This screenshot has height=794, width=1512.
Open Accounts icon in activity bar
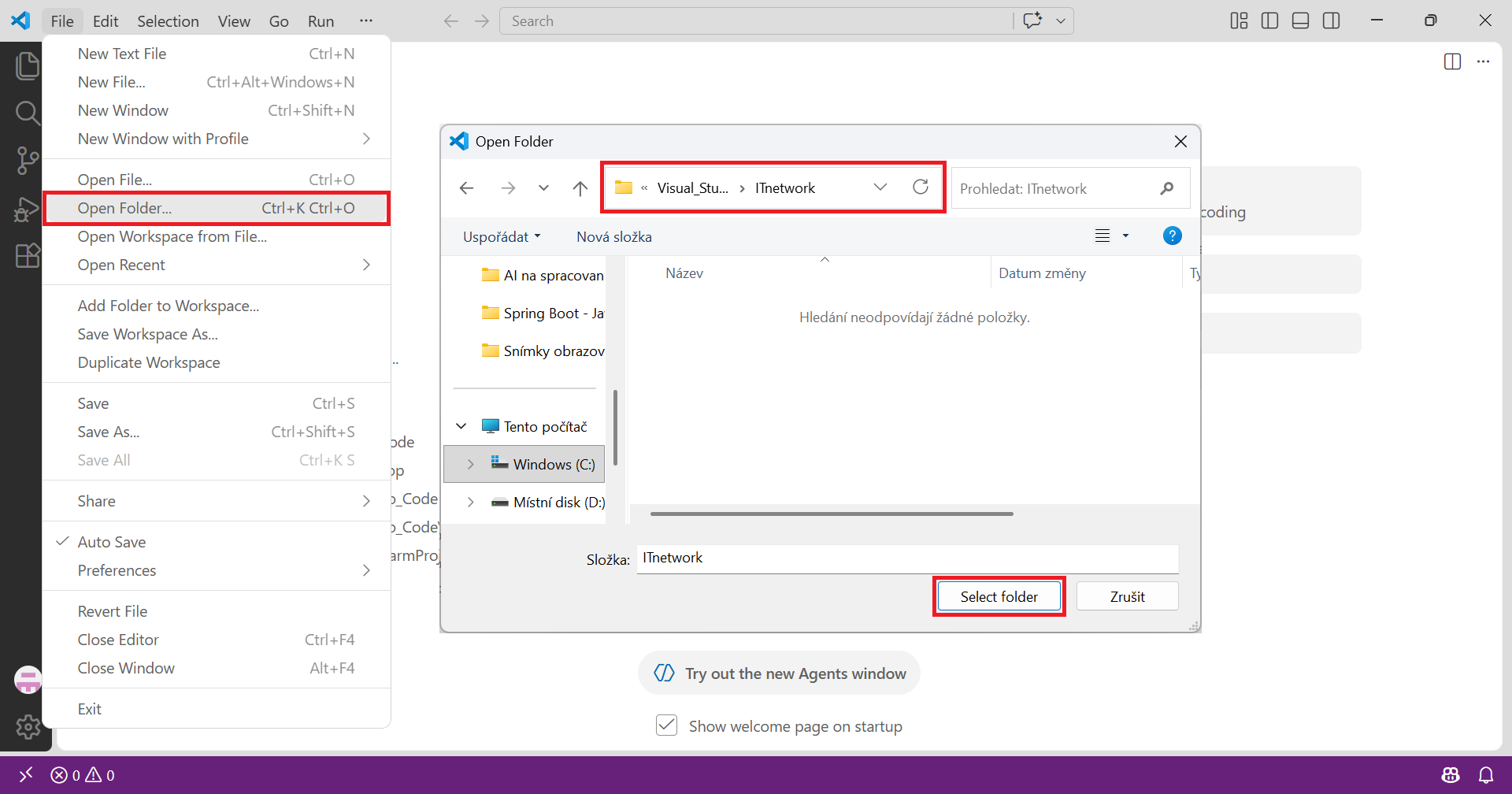[x=28, y=679]
